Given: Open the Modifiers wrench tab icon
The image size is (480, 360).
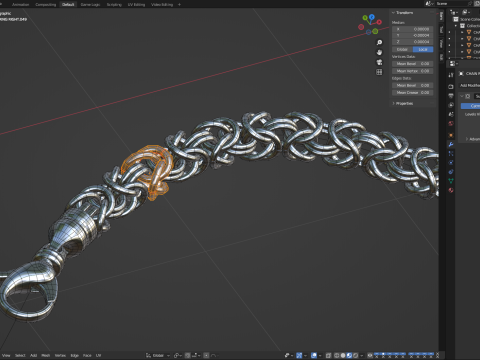Looking at the screenshot, I should tap(451, 144).
